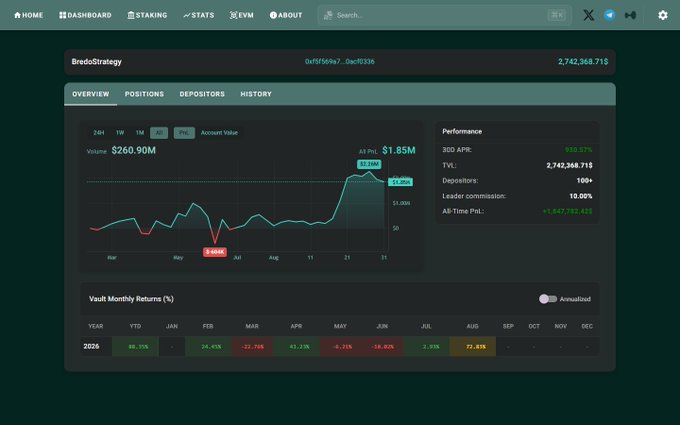Viewport: 680px width, 425px height.
Task: Click the BredoStrategy vault name
Action: pyautogui.click(x=97, y=62)
